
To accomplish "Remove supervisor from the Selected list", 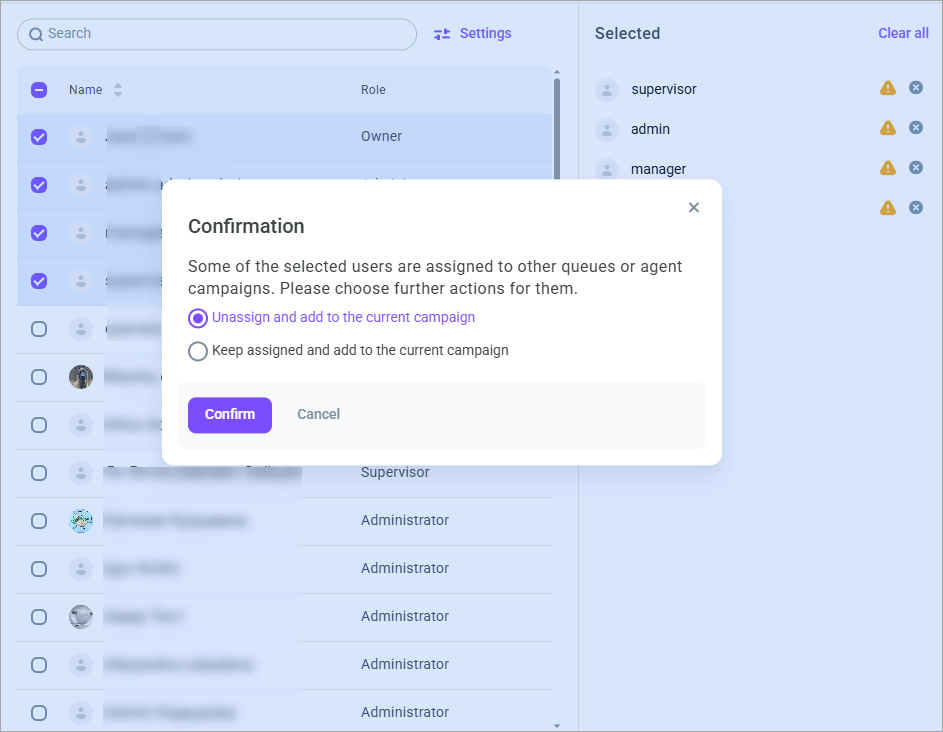I will (x=916, y=88).
